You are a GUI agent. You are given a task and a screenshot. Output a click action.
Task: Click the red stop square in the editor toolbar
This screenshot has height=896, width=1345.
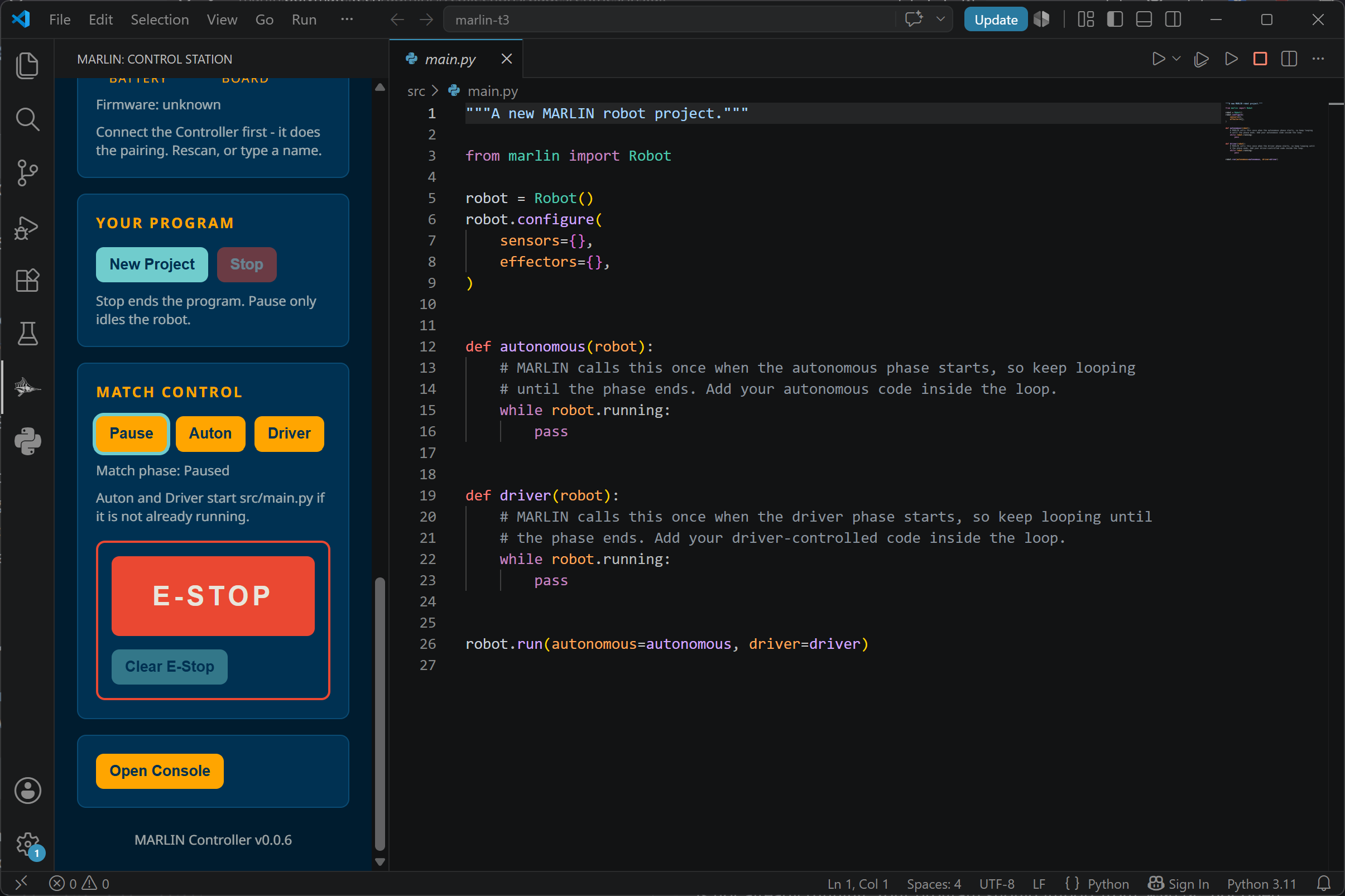(1260, 59)
